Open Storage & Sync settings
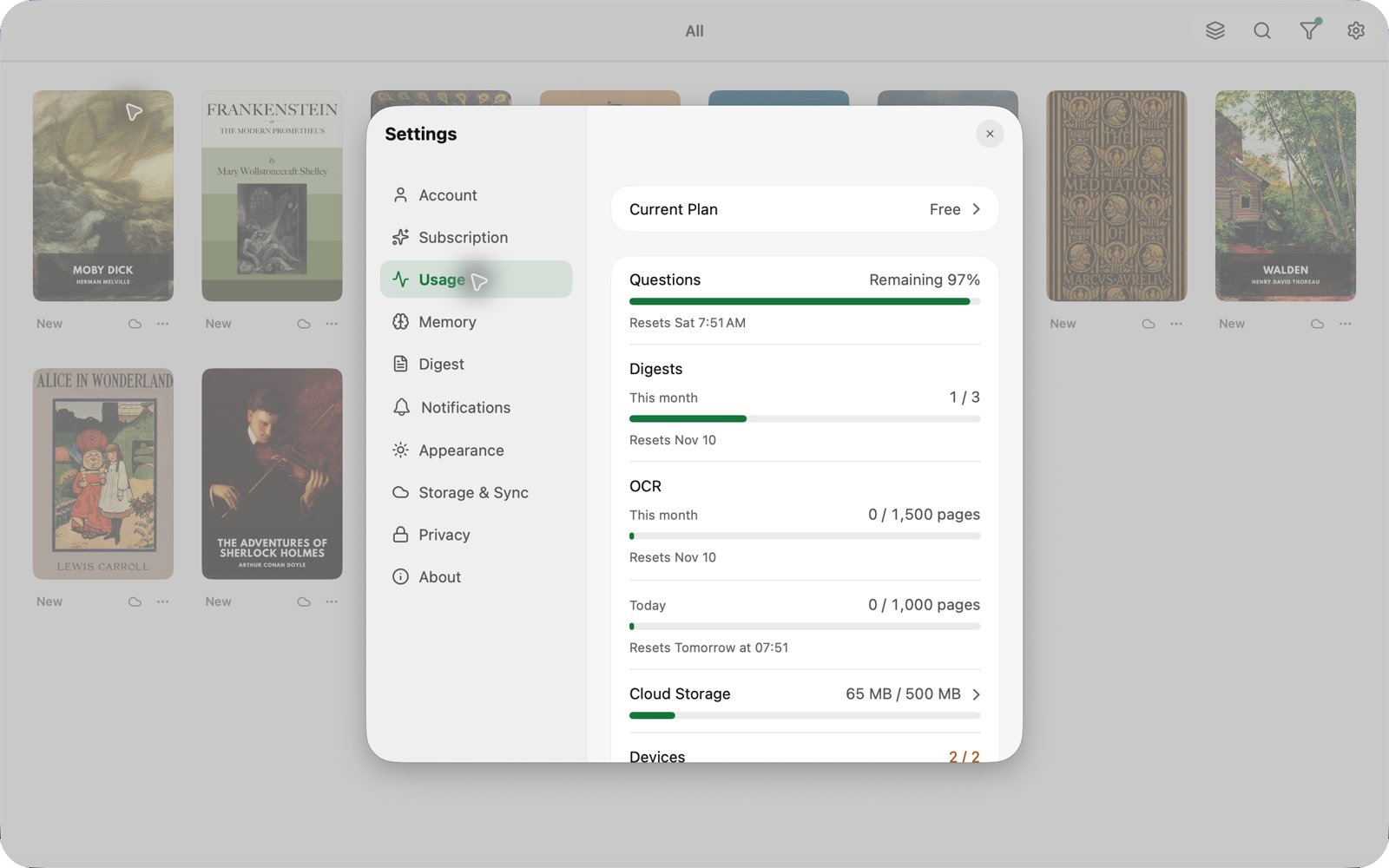The width and height of the screenshot is (1389, 868). click(476, 492)
